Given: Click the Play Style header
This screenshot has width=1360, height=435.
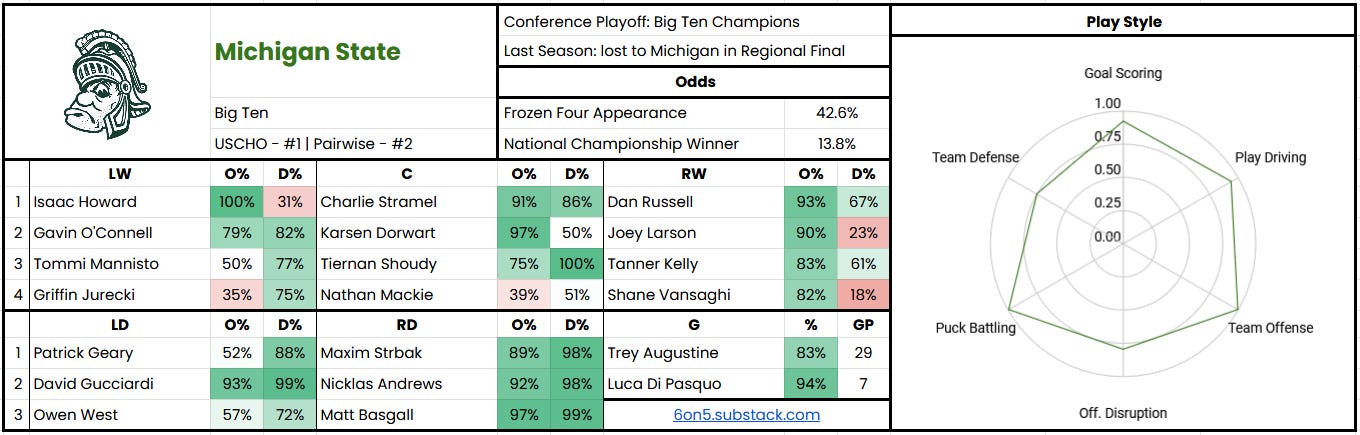Looking at the screenshot, I should pos(1124,21).
